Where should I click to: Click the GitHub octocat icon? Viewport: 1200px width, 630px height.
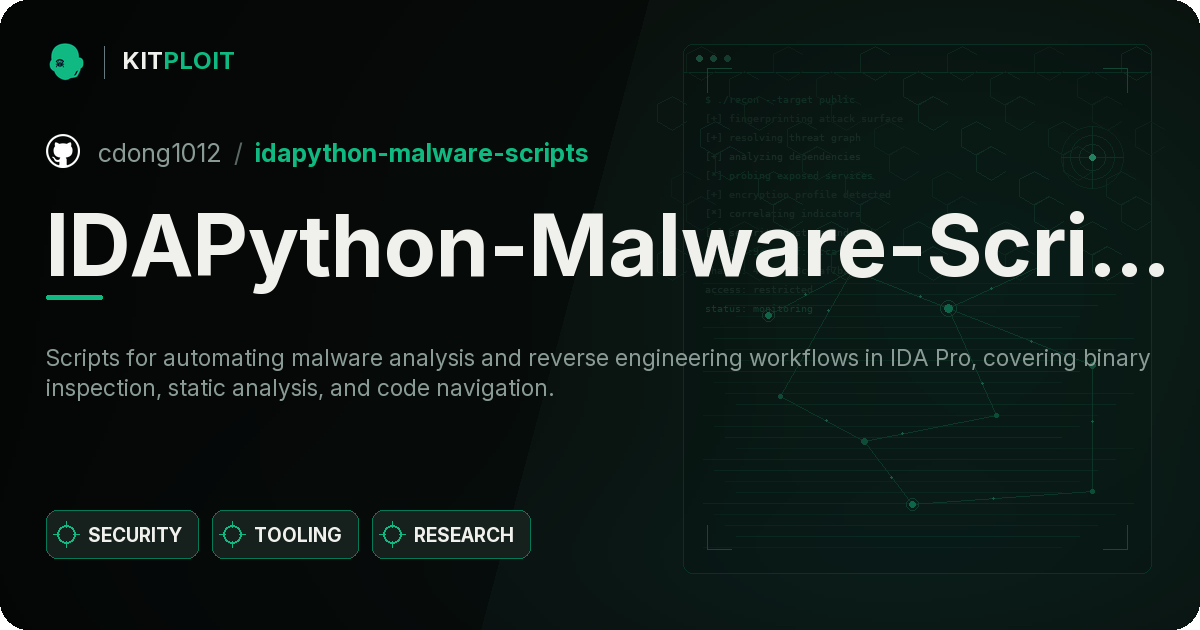pyautogui.click(x=63, y=152)
